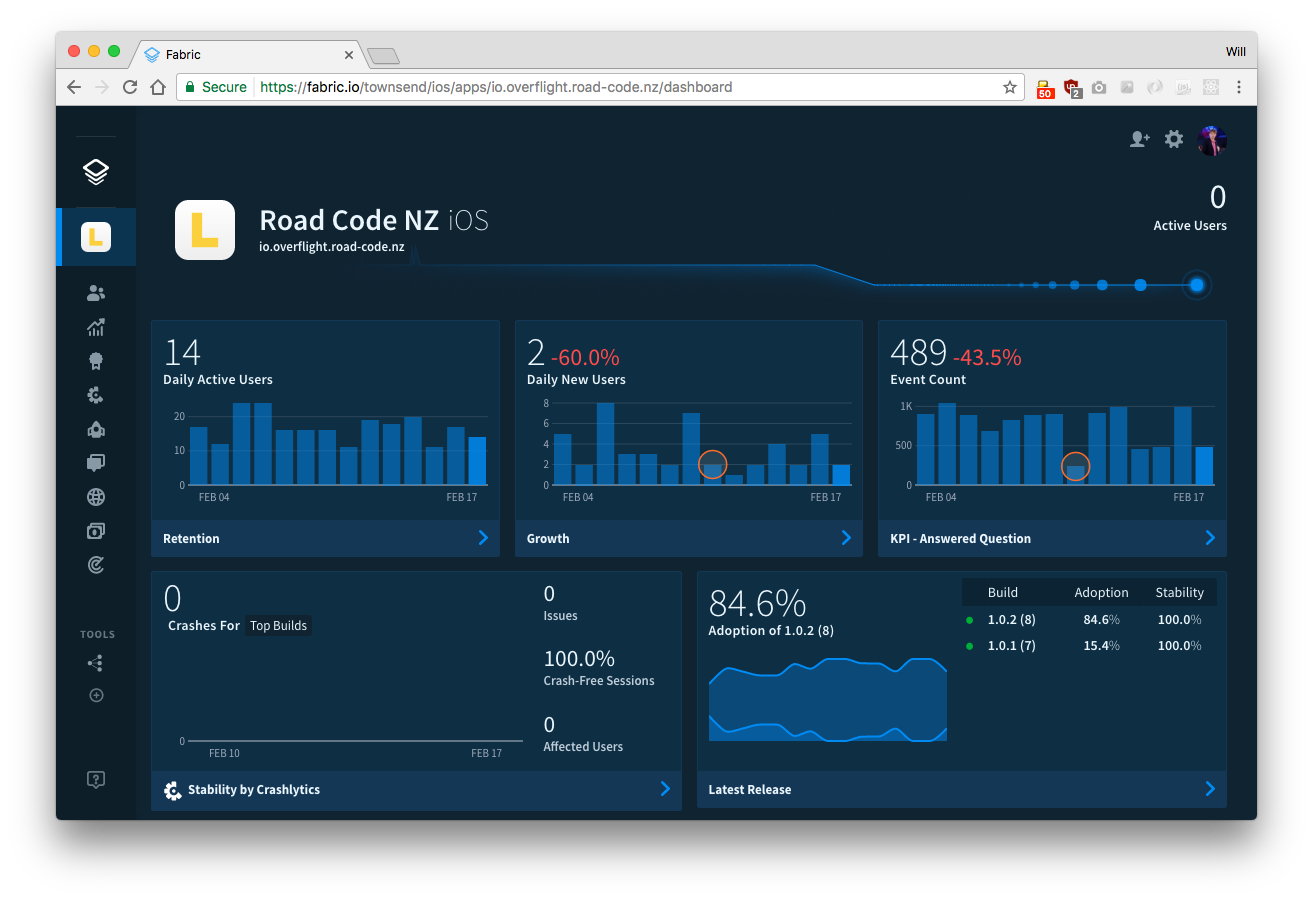Viewport: 1313px width, 900px height.
Task: Open the share nodes tool icon
Action: point(96,663)
